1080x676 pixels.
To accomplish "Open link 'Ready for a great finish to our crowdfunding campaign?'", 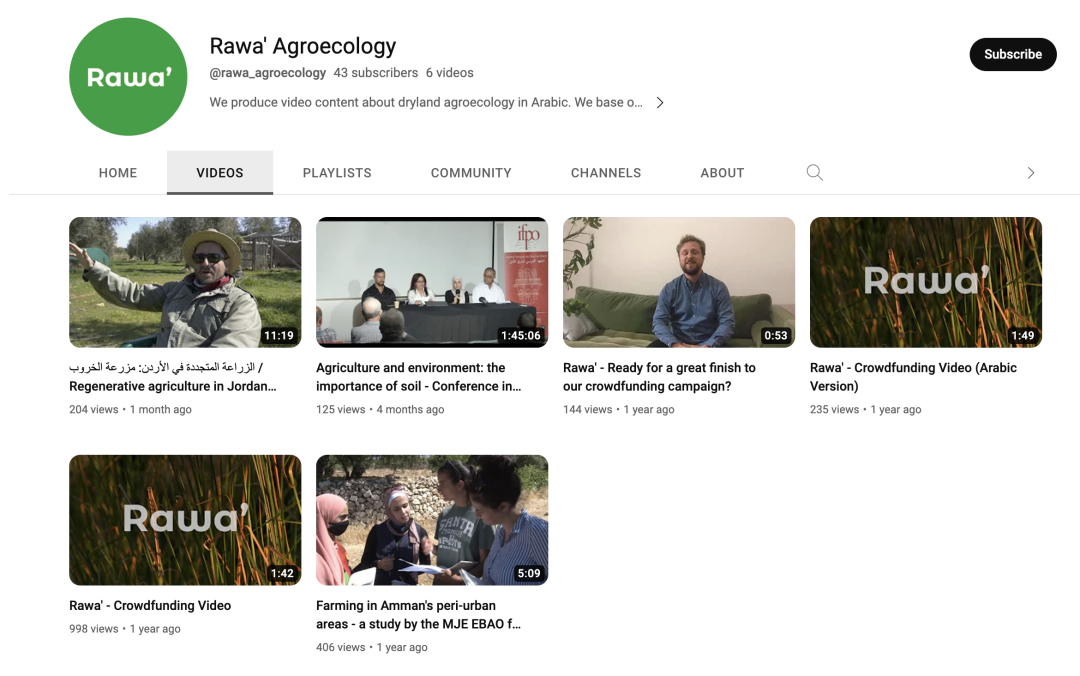I will tap(659, 377).
